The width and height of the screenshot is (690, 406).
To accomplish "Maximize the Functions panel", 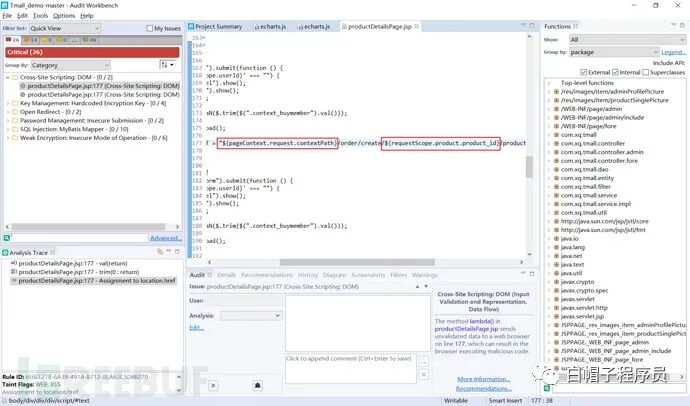I will coord(682,26).
